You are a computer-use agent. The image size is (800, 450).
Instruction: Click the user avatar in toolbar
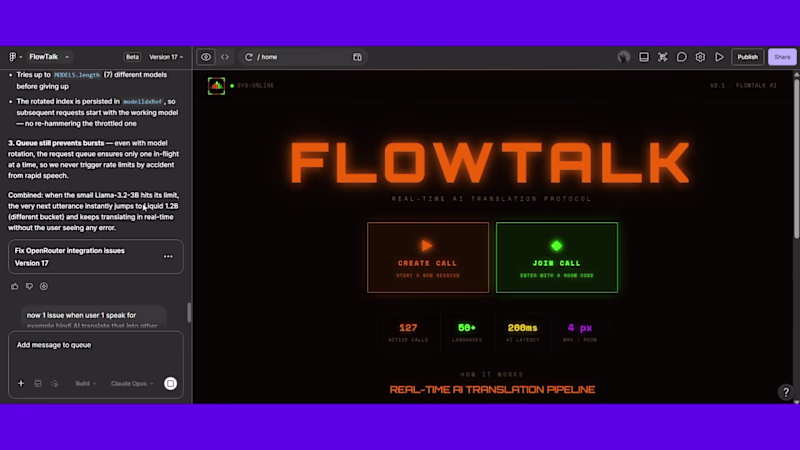[623, 57]
